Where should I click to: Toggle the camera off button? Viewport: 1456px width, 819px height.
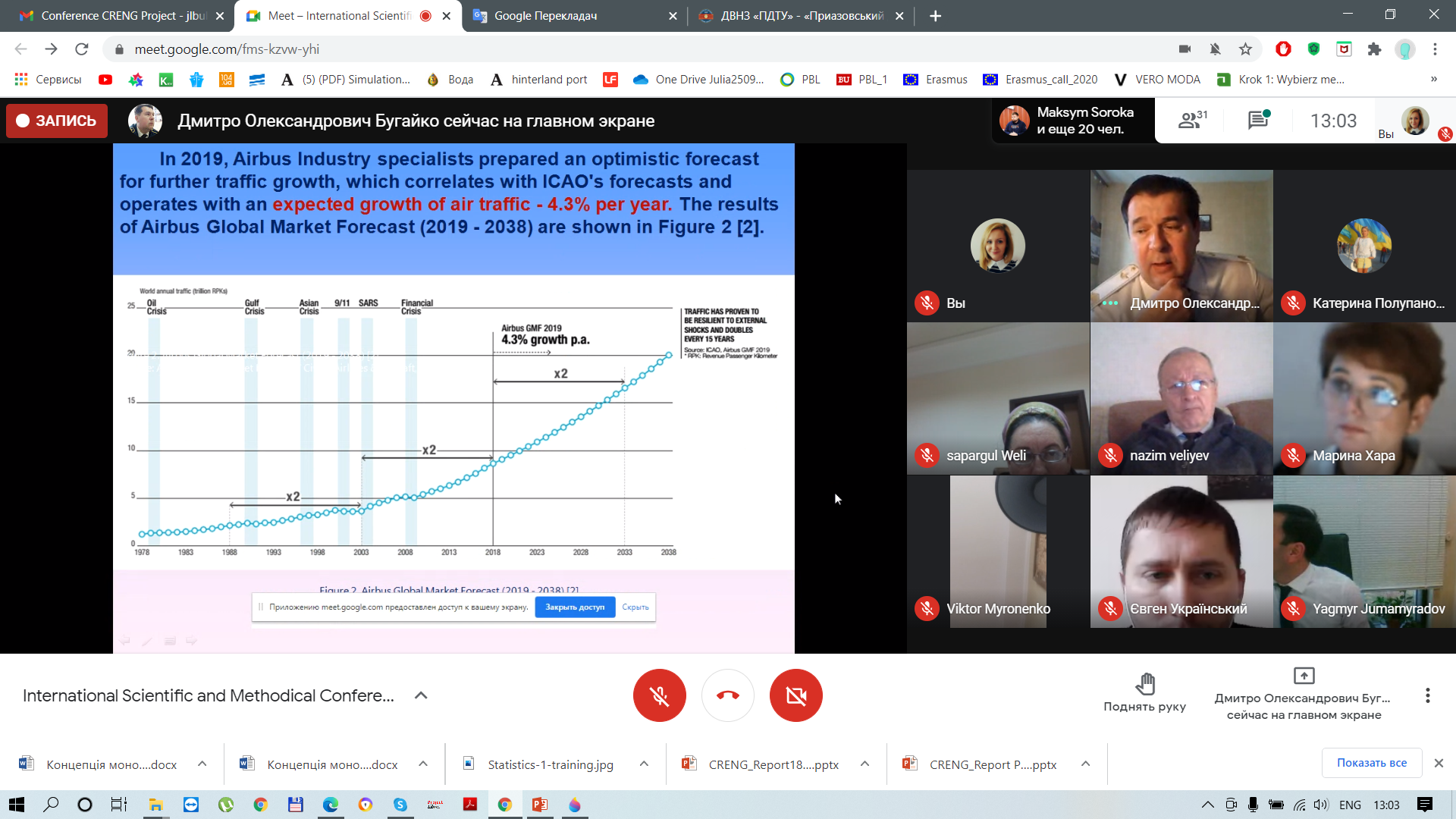(795, 695)
